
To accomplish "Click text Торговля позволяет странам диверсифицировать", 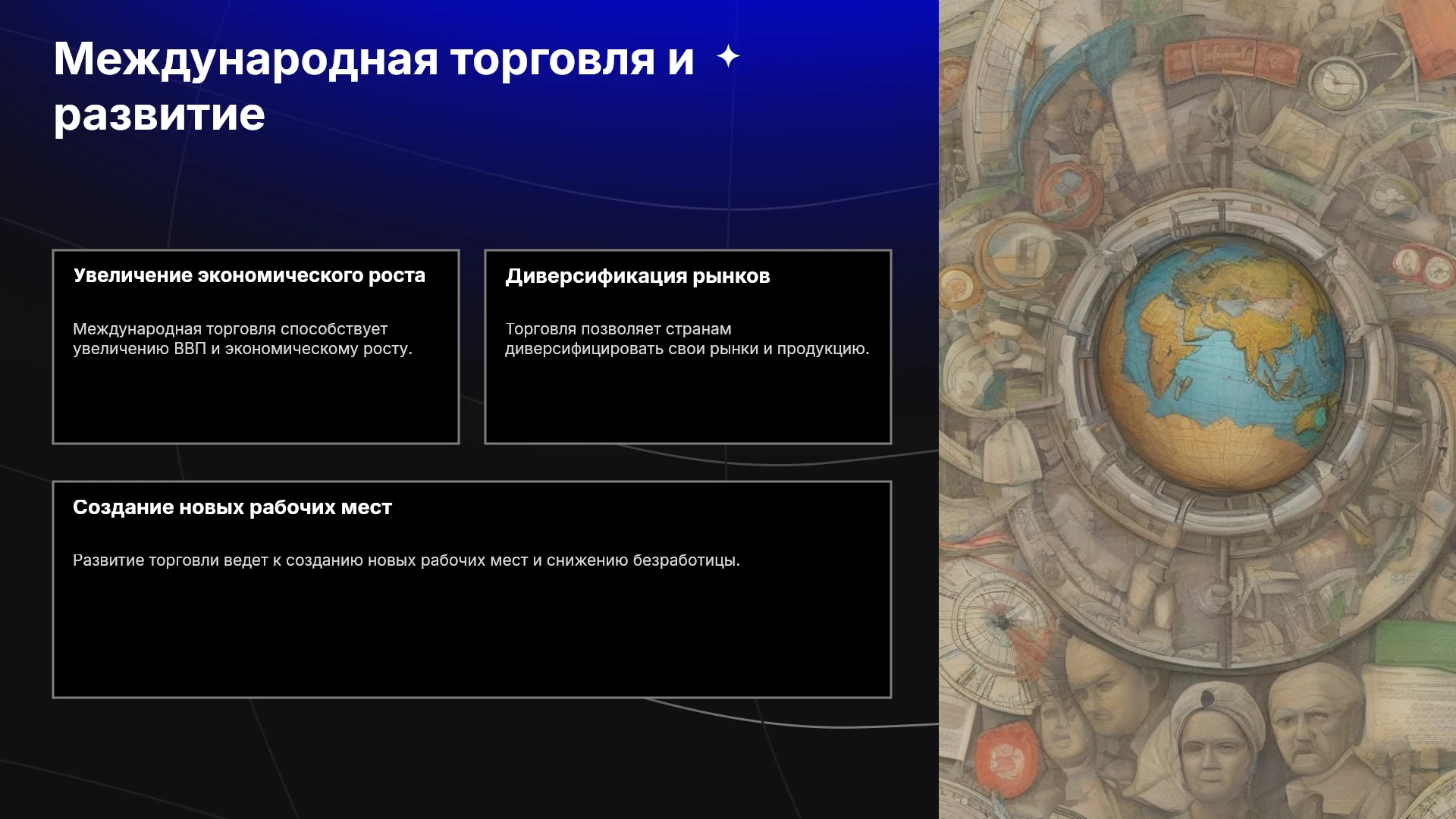I will [x=687, y=339].
